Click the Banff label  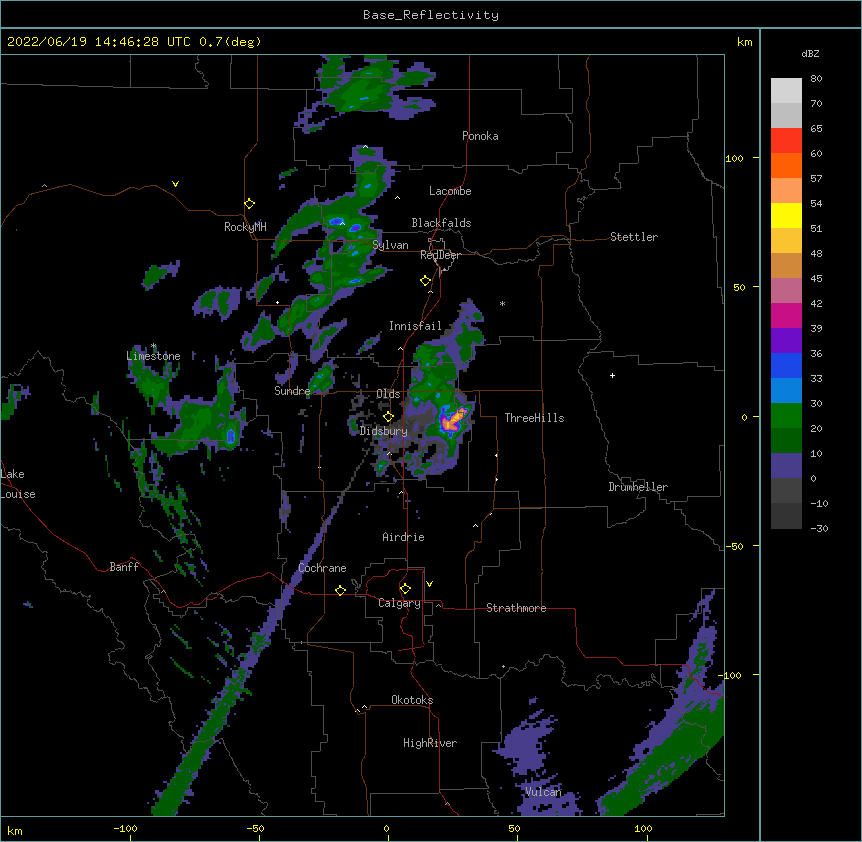[124, 567]
